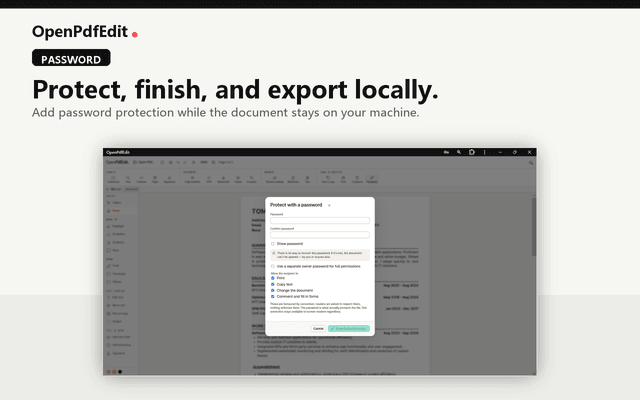Switch to the second document tab

pos(131,189)
